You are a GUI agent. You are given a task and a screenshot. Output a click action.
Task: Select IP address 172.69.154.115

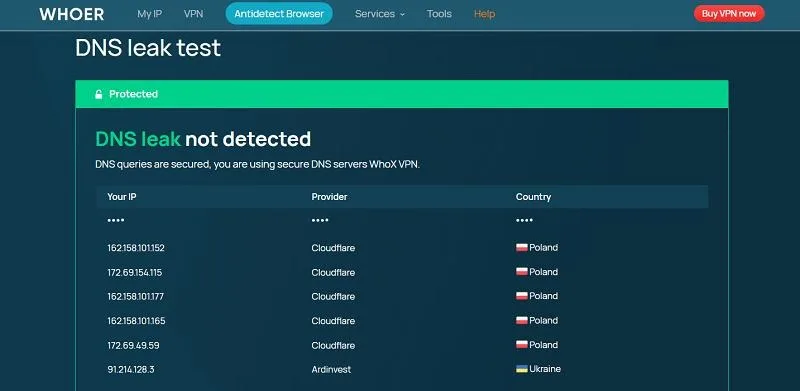tap(135, 273)
